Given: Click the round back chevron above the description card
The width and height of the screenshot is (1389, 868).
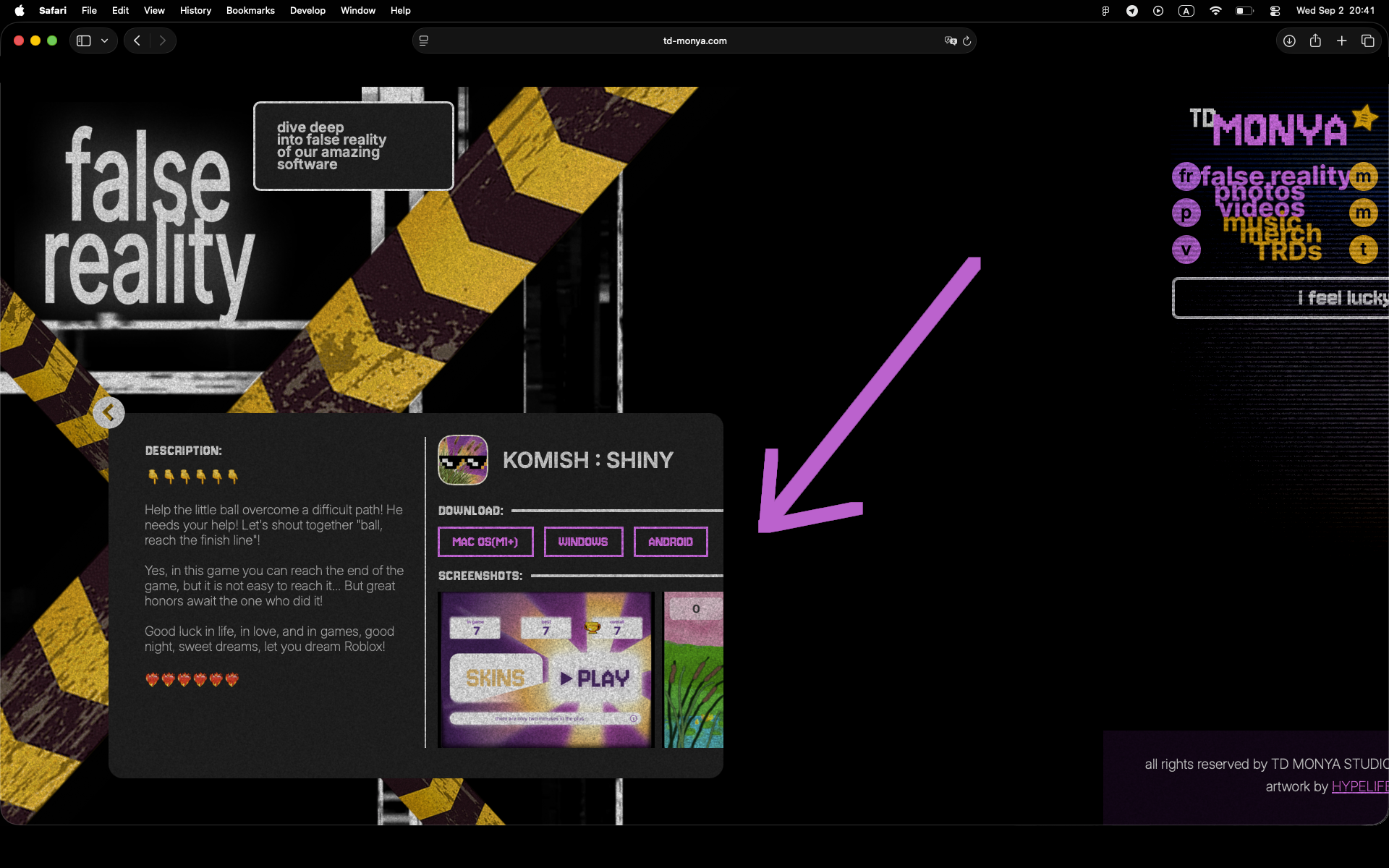Looking at the screenshot, I should coord(109,413).
